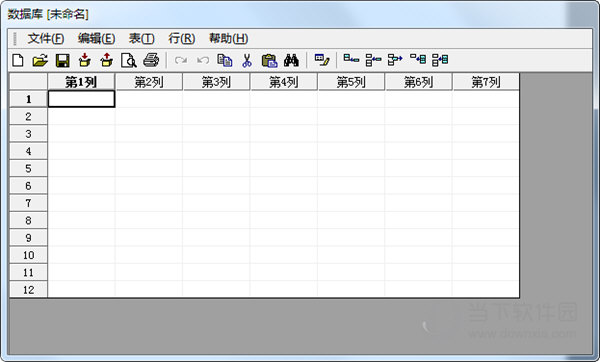
Task: Click the export icon with up arrow
Action: [107, 60]
